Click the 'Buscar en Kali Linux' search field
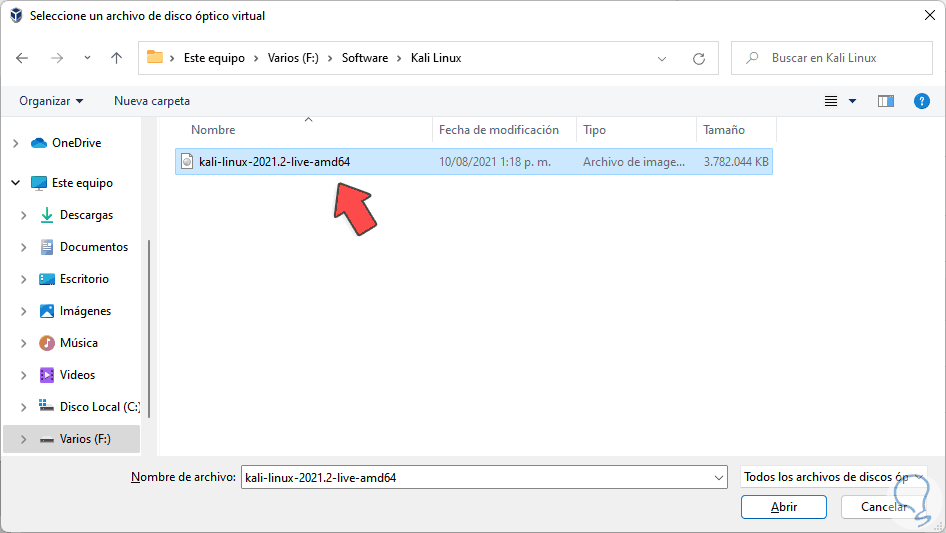Image resolution: width=946 pixels, height=533 pixels. pos(832,58)
